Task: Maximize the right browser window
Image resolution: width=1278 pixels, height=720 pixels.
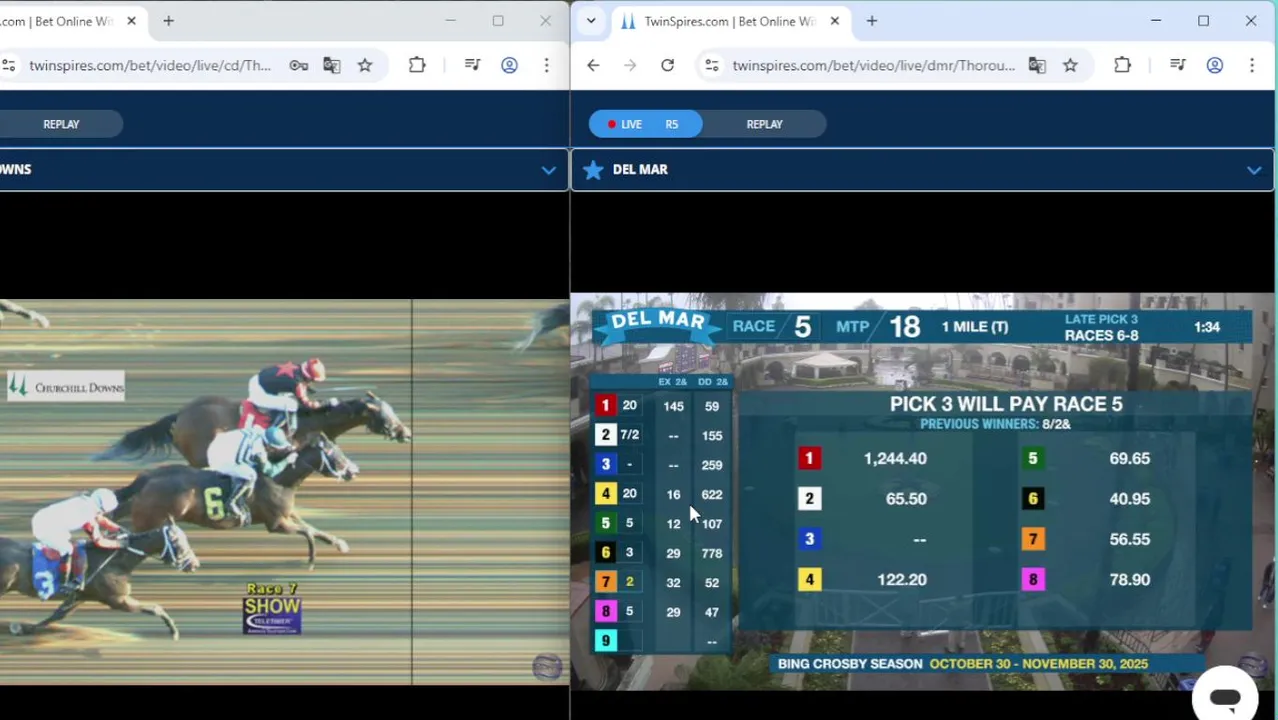Action: click(1203, 21)
